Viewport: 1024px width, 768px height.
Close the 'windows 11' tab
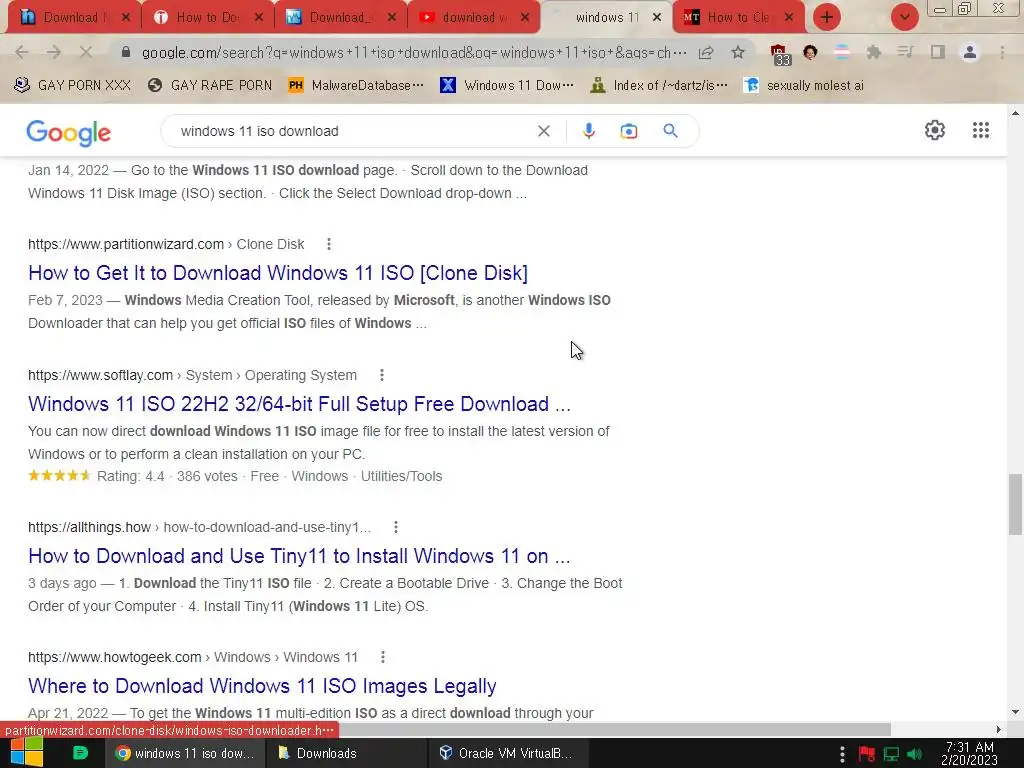[x=658, y=17]
